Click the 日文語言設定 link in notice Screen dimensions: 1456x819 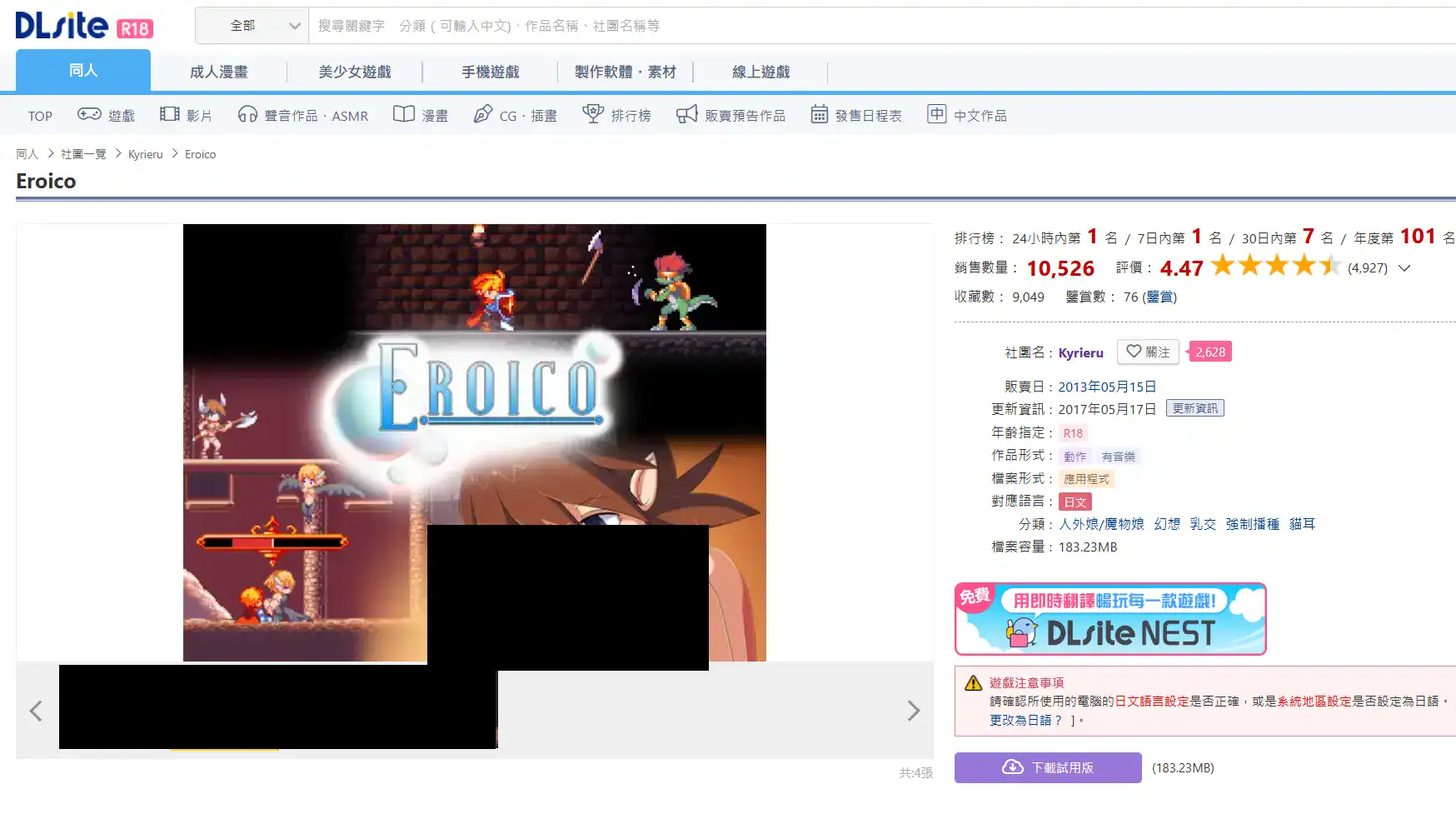coord(1152,702)
